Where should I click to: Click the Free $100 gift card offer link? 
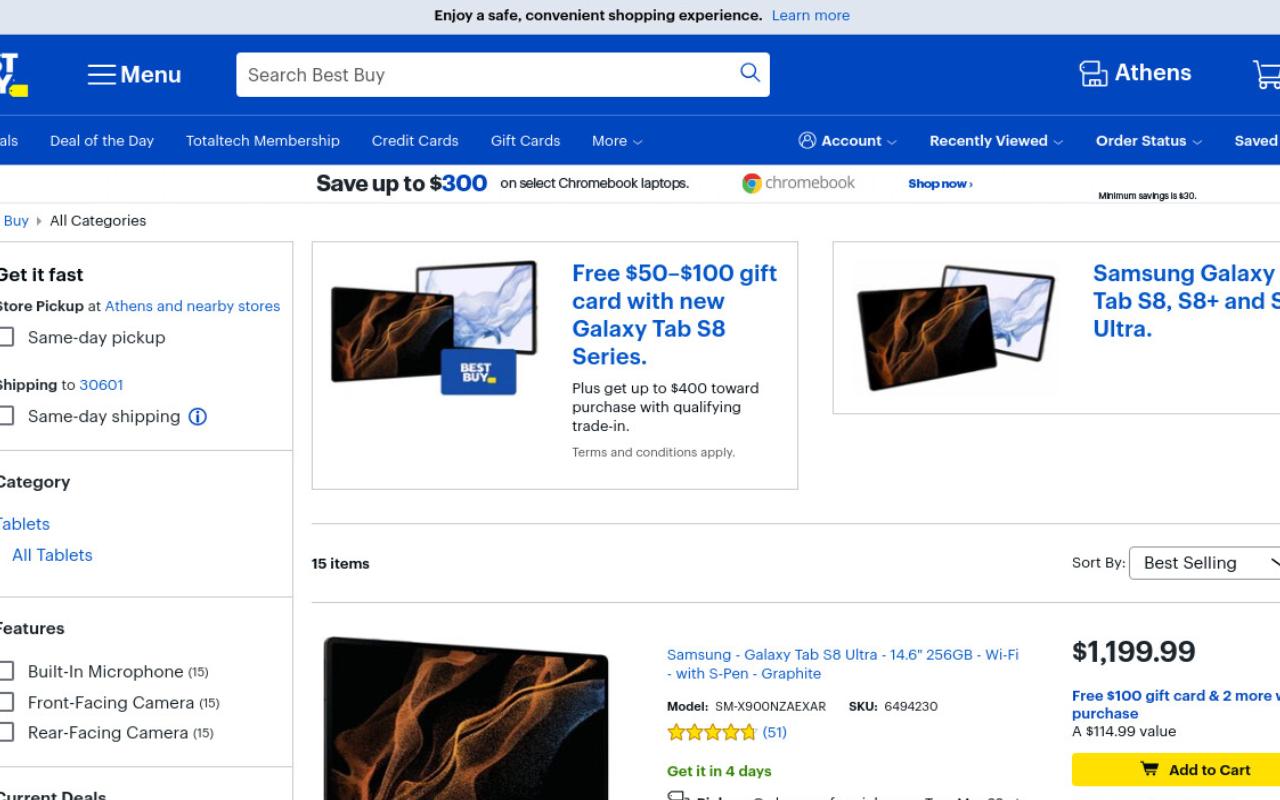click(x=1176, y=704)
